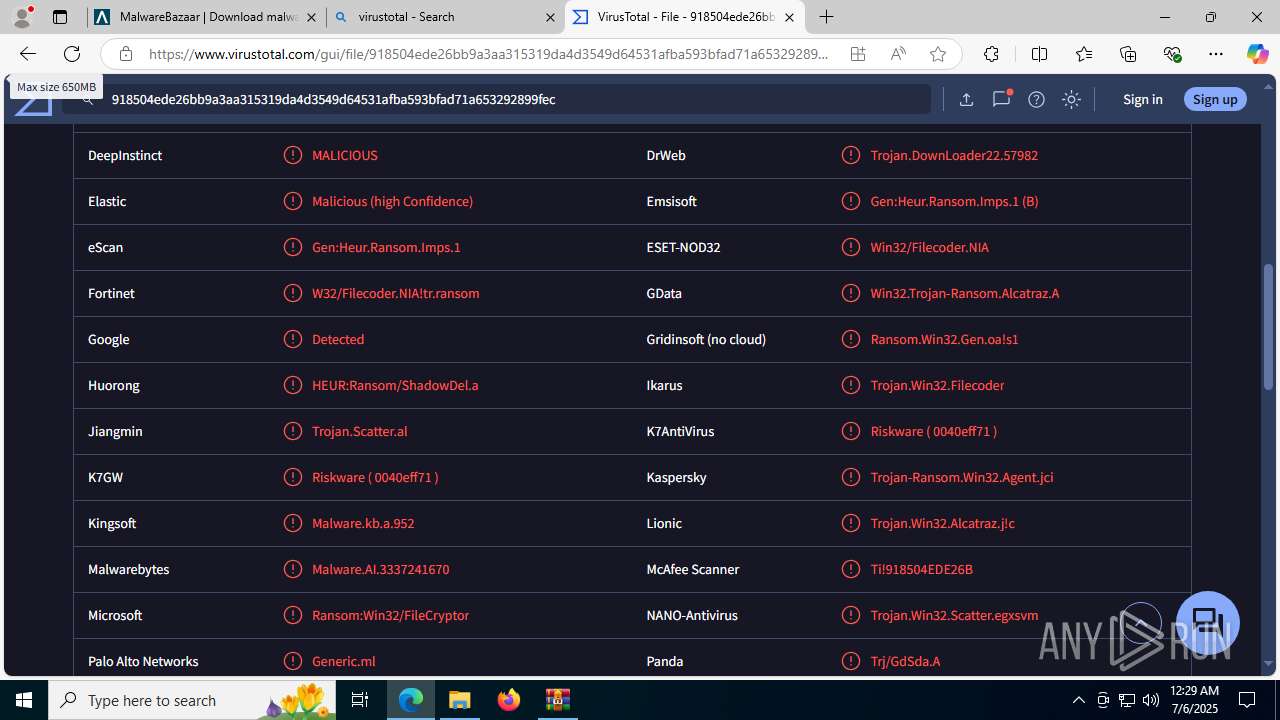Click the Read aloud icon
Screen dimensions: 1280x720
coord(898,54)
